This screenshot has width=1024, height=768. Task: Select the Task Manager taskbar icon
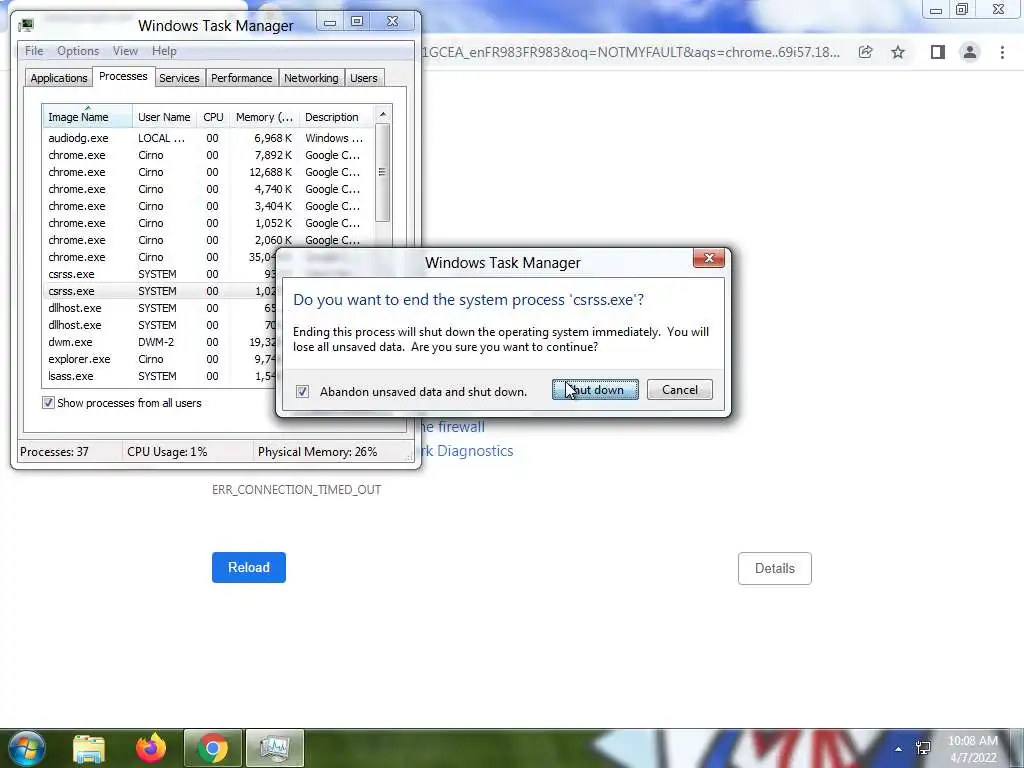274,748
